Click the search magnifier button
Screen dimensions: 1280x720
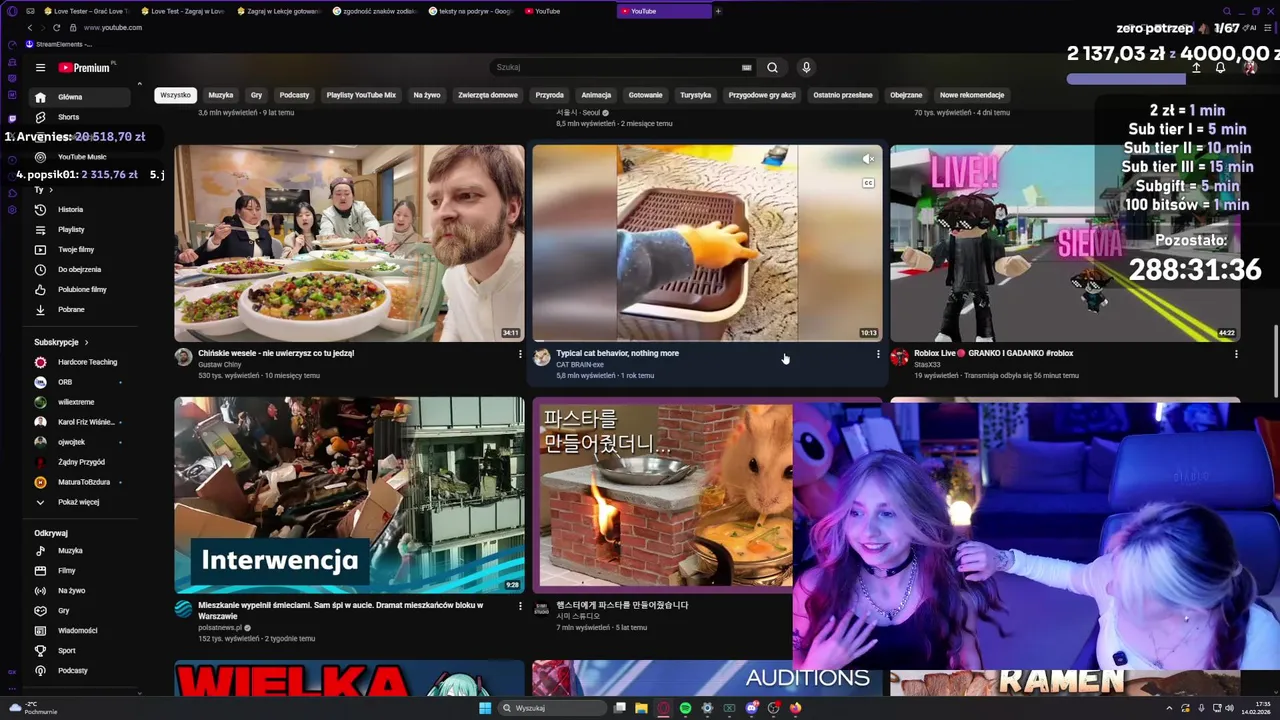point(772,67)
